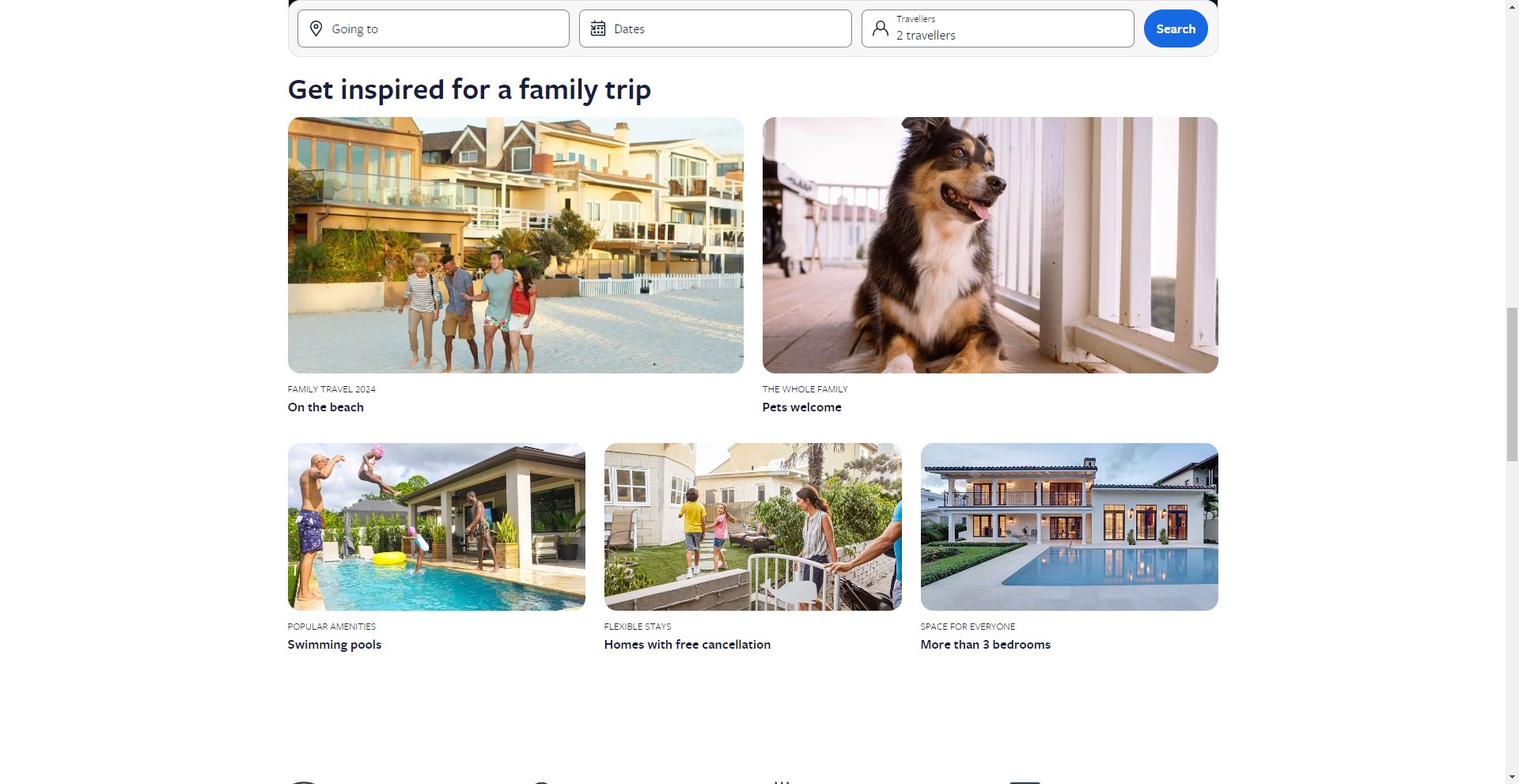Open the beach houses family photo
The height and width of the screenshot is (784, 1519).
pyautogui.click(x=516, y=245)
